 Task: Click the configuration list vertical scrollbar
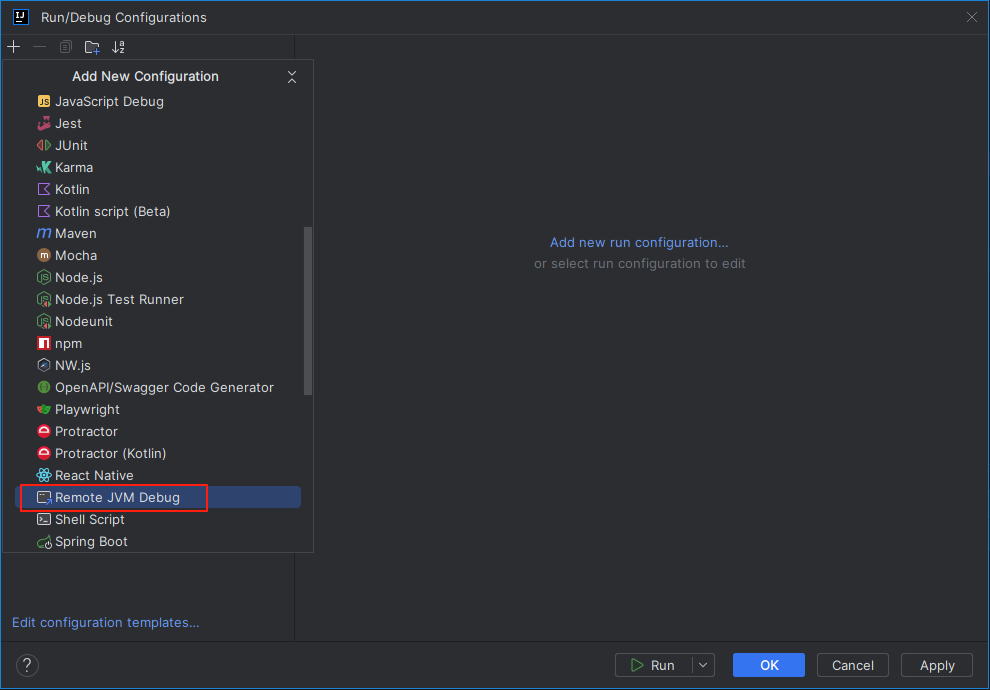tap(308, 311)
